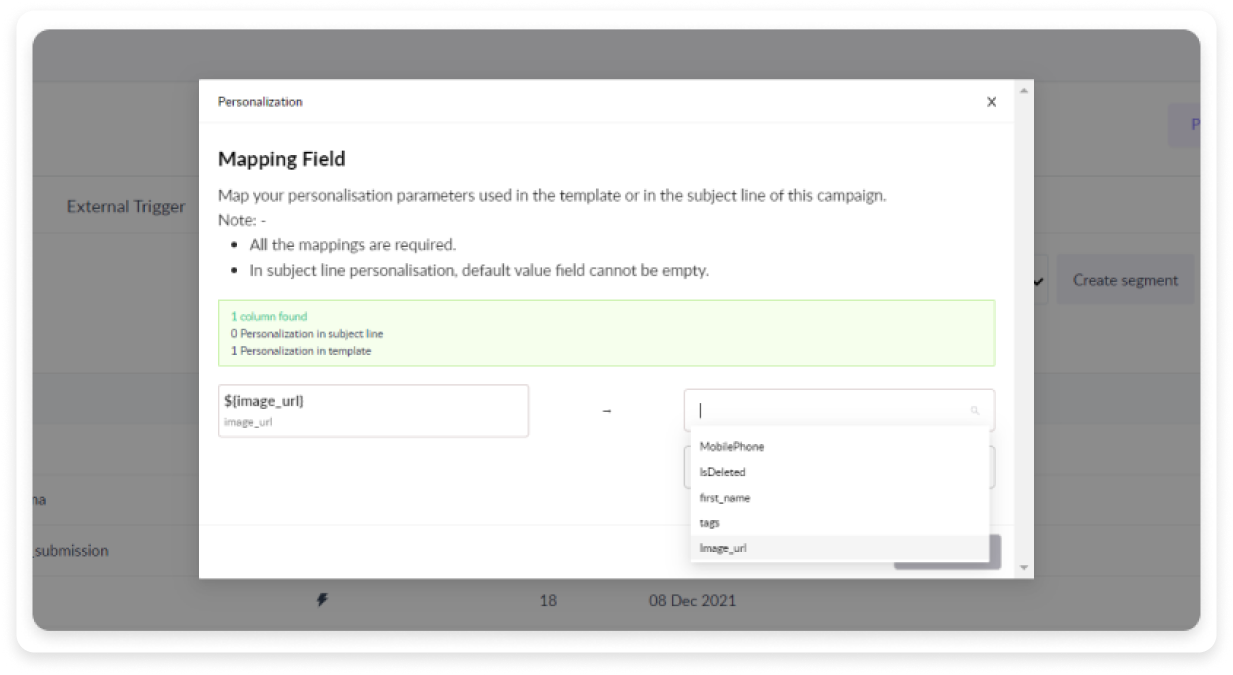Click the 08 Dec 2021 date cell
The width and height of the screenshot is (1233, 675).
coord(692,601)
